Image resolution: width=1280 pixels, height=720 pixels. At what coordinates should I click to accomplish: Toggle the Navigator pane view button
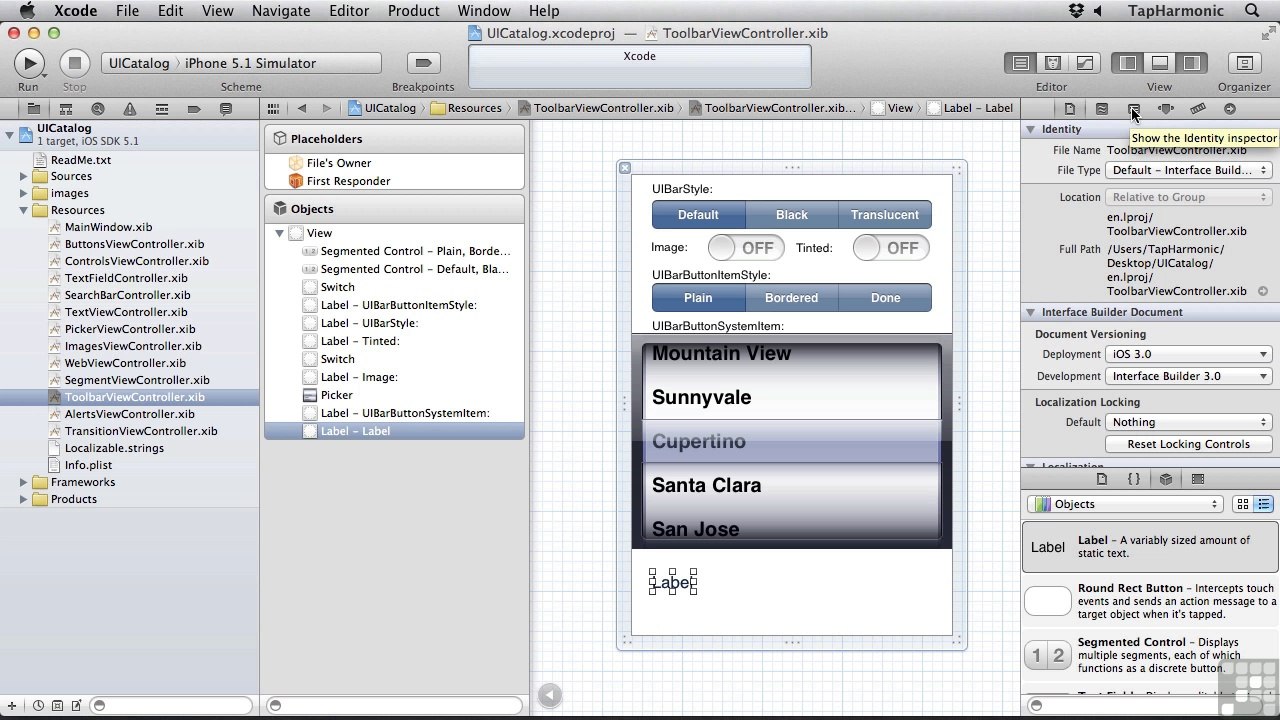pyautogui.click(x=1128, y=63)
